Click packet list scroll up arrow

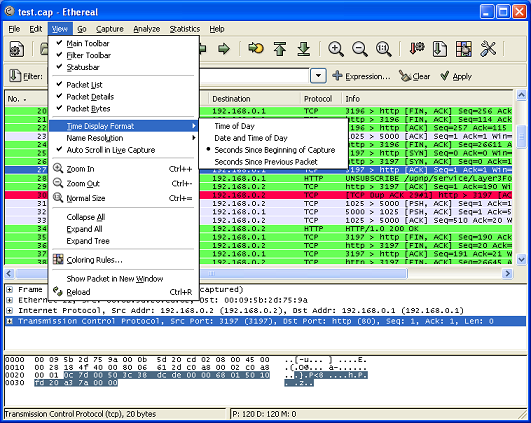click(521, 96)
